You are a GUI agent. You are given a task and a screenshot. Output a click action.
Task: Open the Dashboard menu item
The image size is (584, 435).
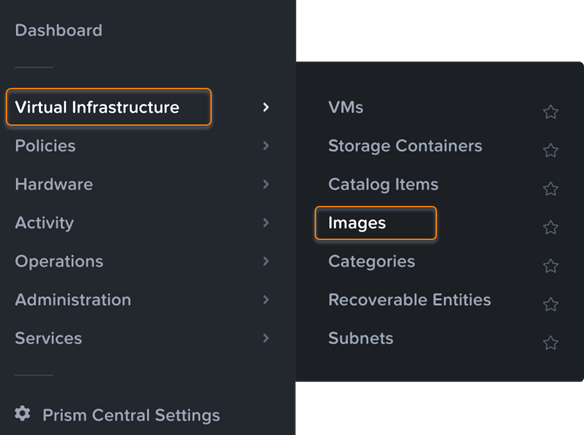[x=58, y=30]
